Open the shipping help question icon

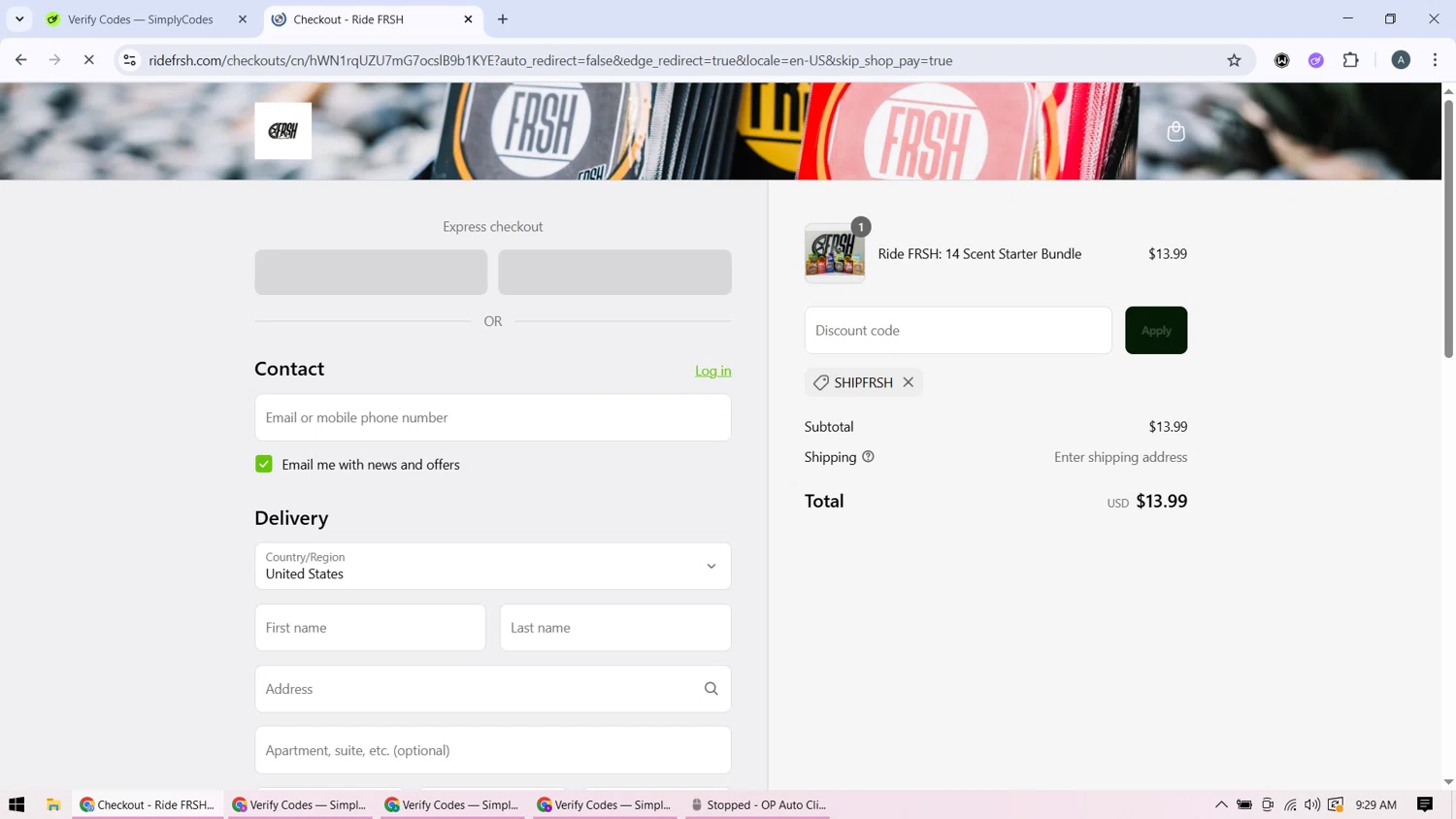pos(868,457)
